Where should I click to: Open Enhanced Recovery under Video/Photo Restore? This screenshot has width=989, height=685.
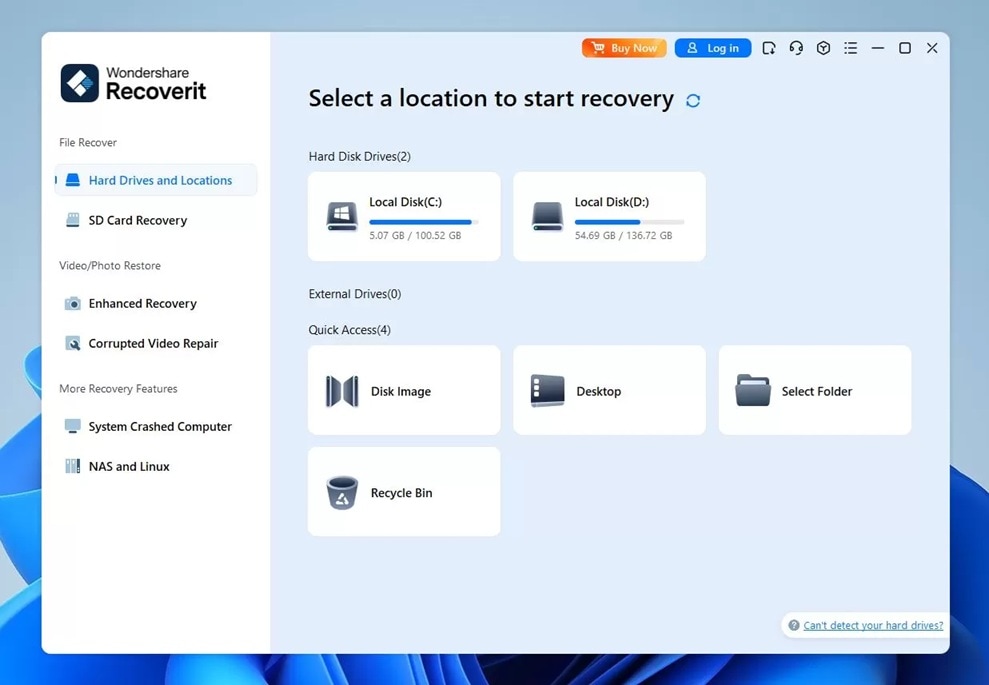141,303
